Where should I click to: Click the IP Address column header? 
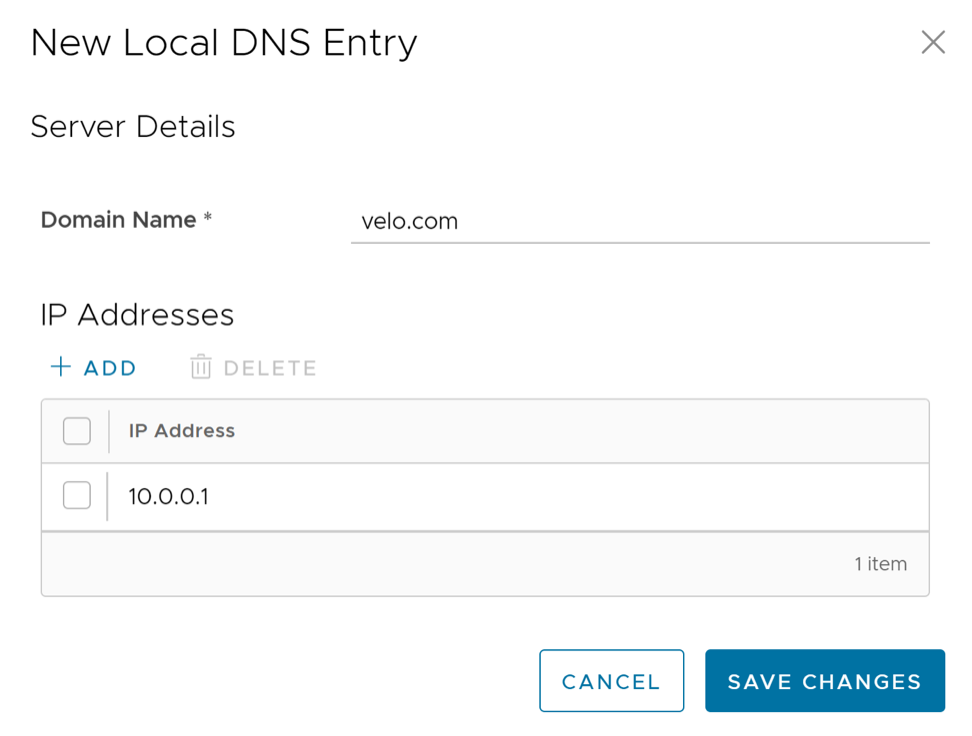[x=182, y=431]
